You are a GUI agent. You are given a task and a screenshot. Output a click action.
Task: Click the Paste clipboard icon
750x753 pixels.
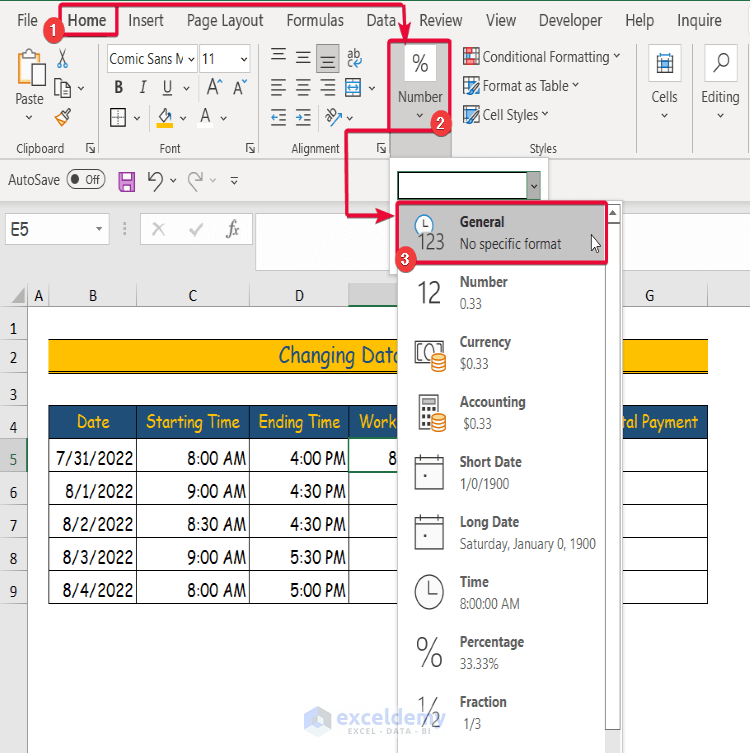[31, 68]
